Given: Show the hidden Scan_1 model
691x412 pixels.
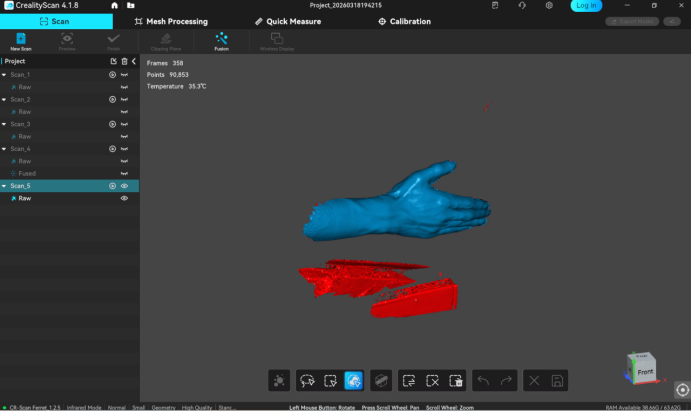Looking at the screenshot, I should coord(125,75).
